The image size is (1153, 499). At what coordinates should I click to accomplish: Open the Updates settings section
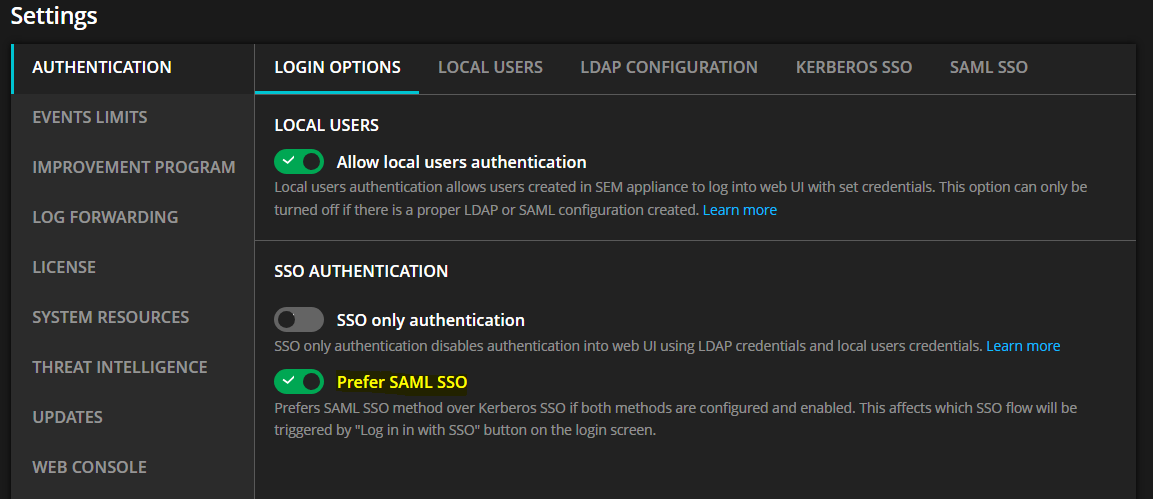tap(68, 417)
